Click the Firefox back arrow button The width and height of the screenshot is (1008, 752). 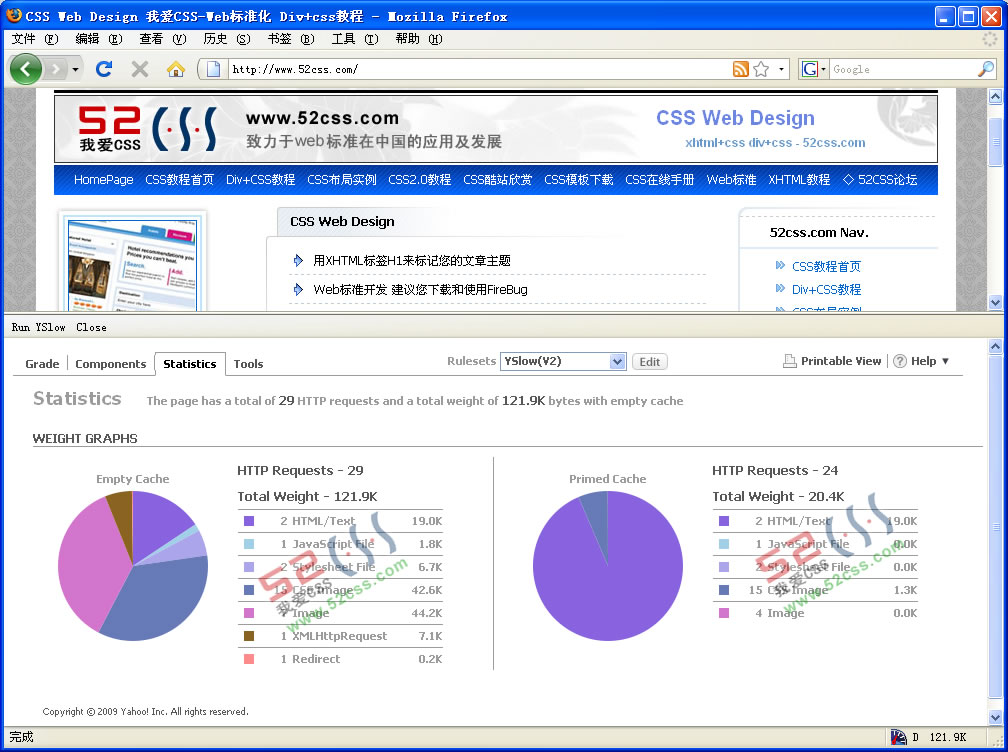click(26, 69)
